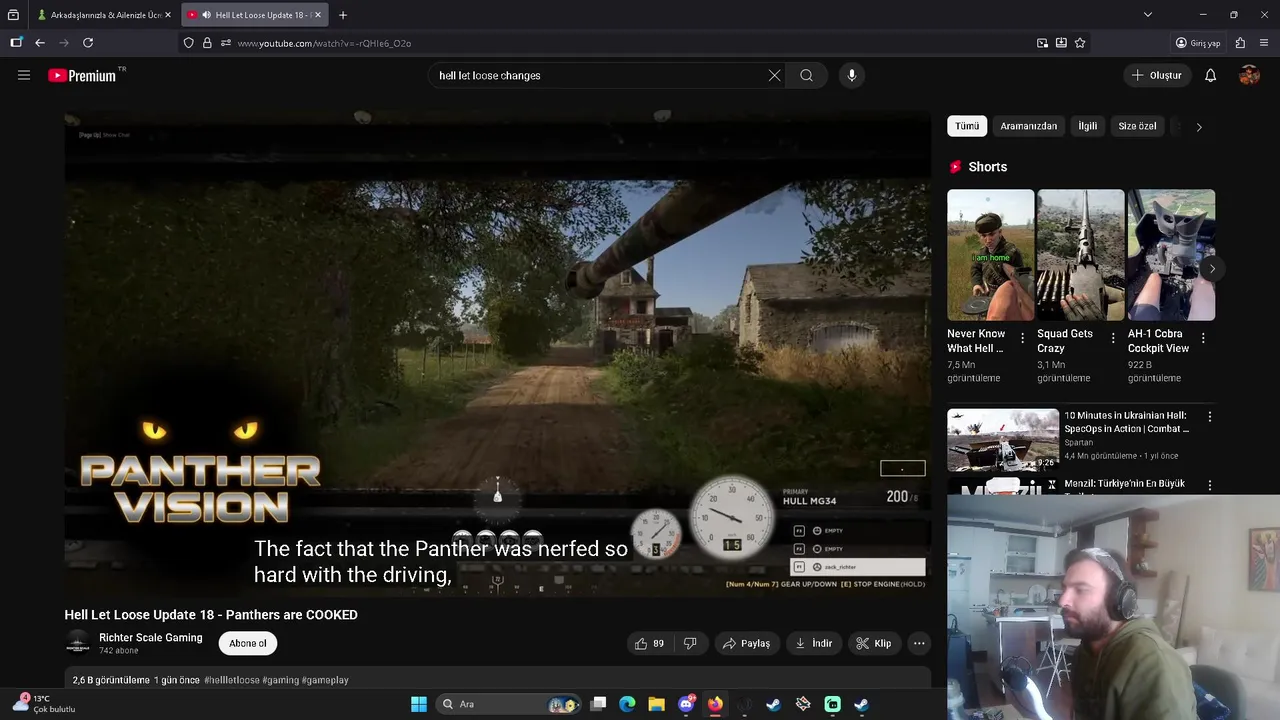Image resolution: width=1280 pixels, height=720 pixels.
Task: Mute the Hell Let Loose tab audio
Action: click(x=205, y=15)
